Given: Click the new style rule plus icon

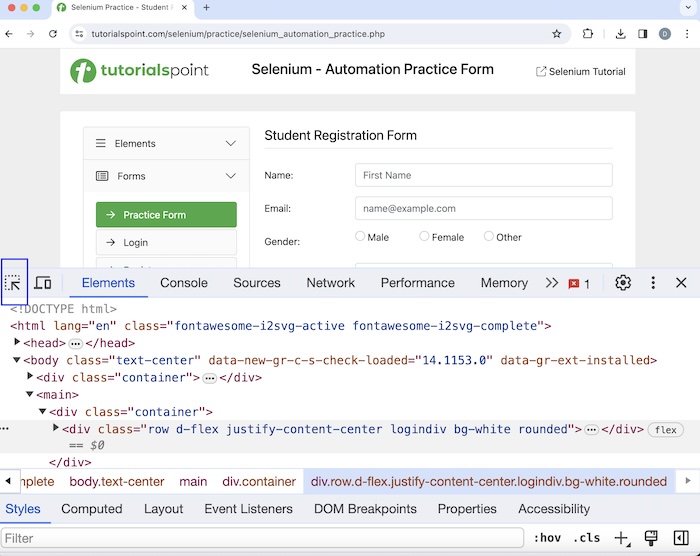Looking at the screenshot, I should click(621, 538).
